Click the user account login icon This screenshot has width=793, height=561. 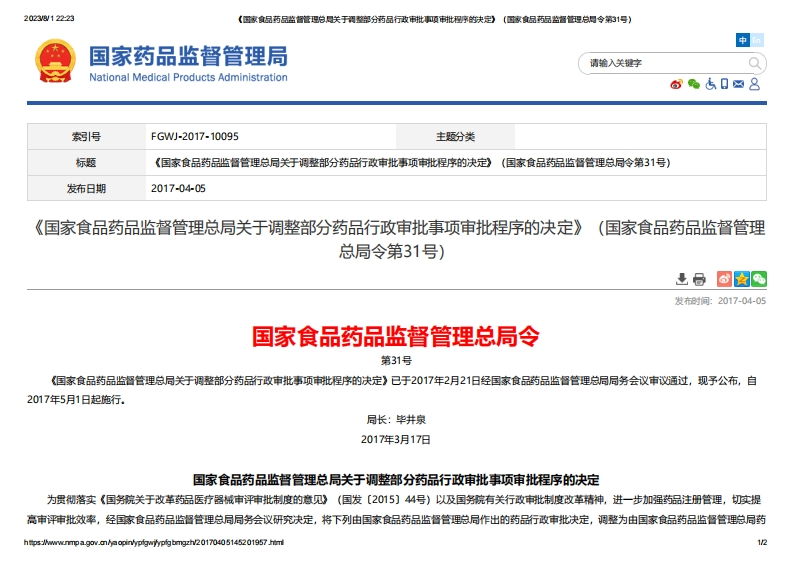(754, 84)
